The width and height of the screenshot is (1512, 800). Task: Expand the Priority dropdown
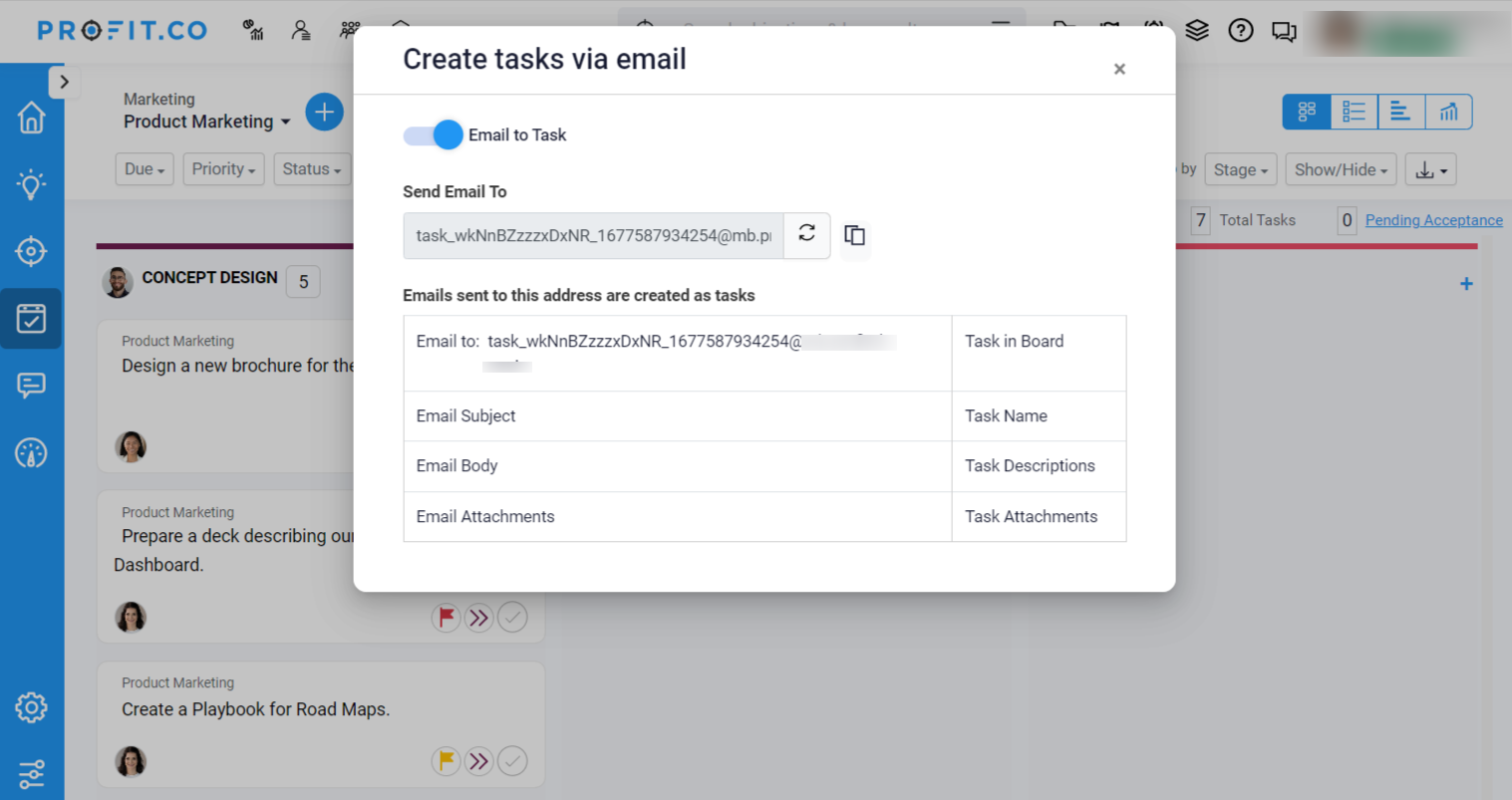223,169
